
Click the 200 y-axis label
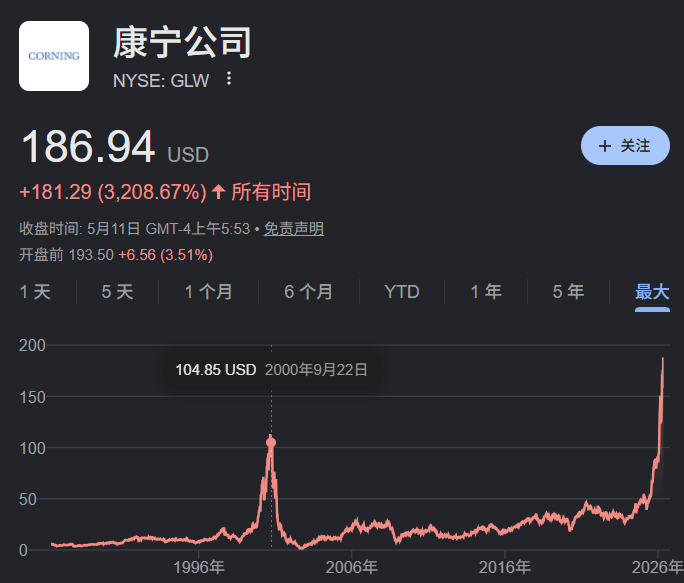click(x=32, y=345)
